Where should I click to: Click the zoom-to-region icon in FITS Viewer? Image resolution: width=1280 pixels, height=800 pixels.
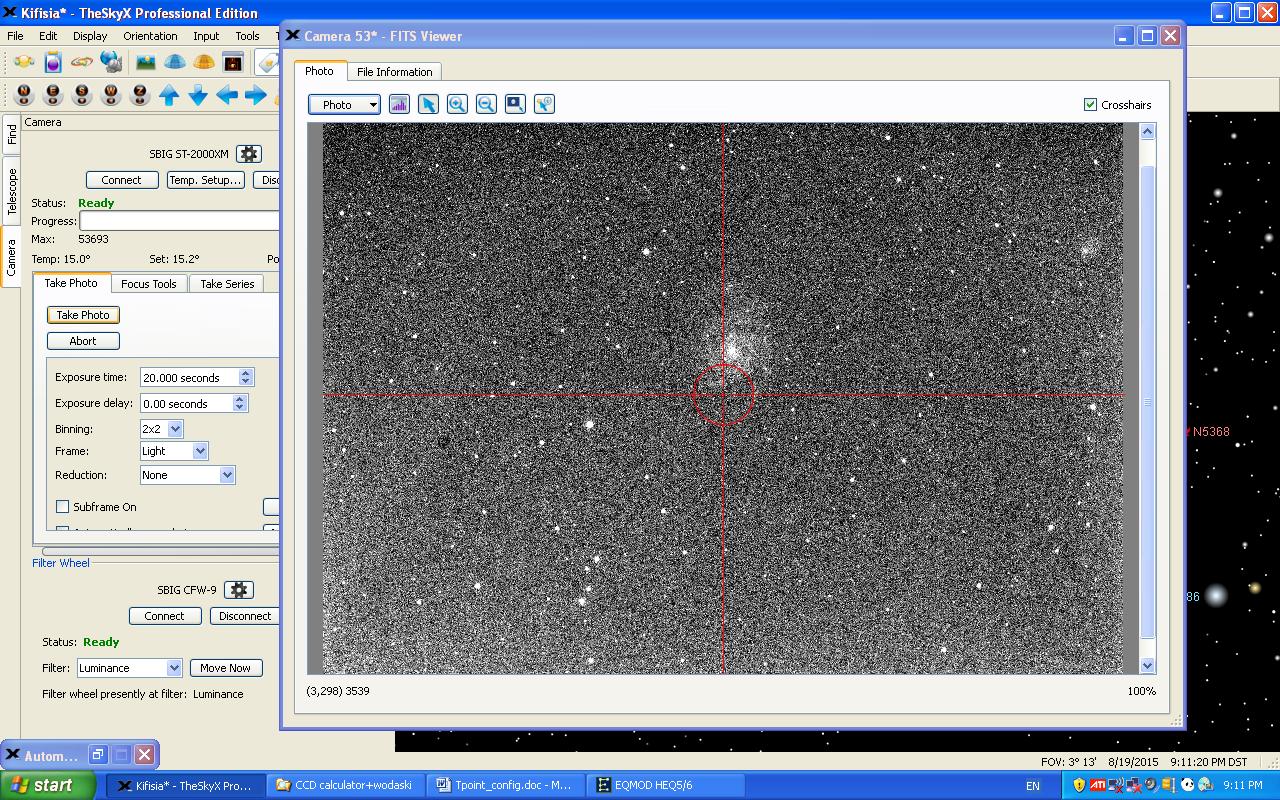coord(515,104)
